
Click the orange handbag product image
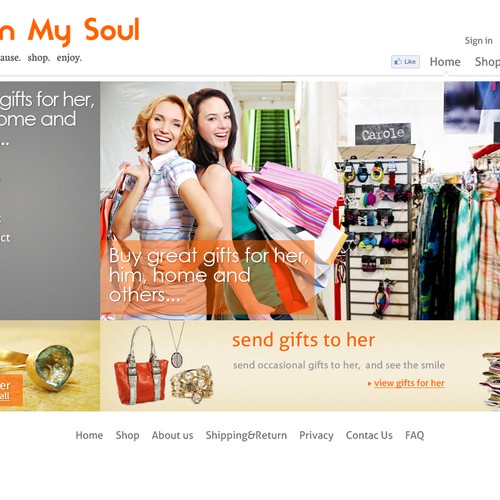point(141,365)
